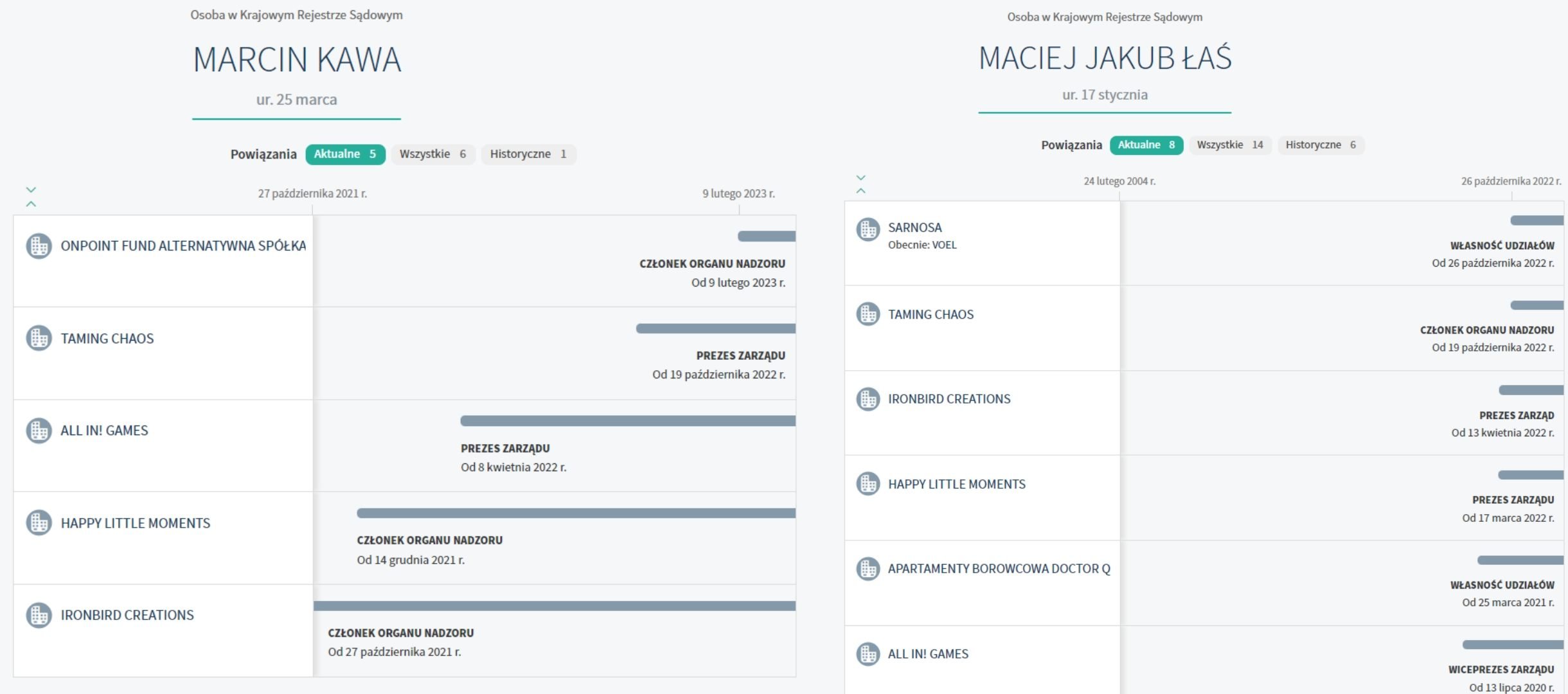Expand all rows with down chevron in Marcin Kawa panel
The image size is (1568, 694).
(x=31, y=190)
